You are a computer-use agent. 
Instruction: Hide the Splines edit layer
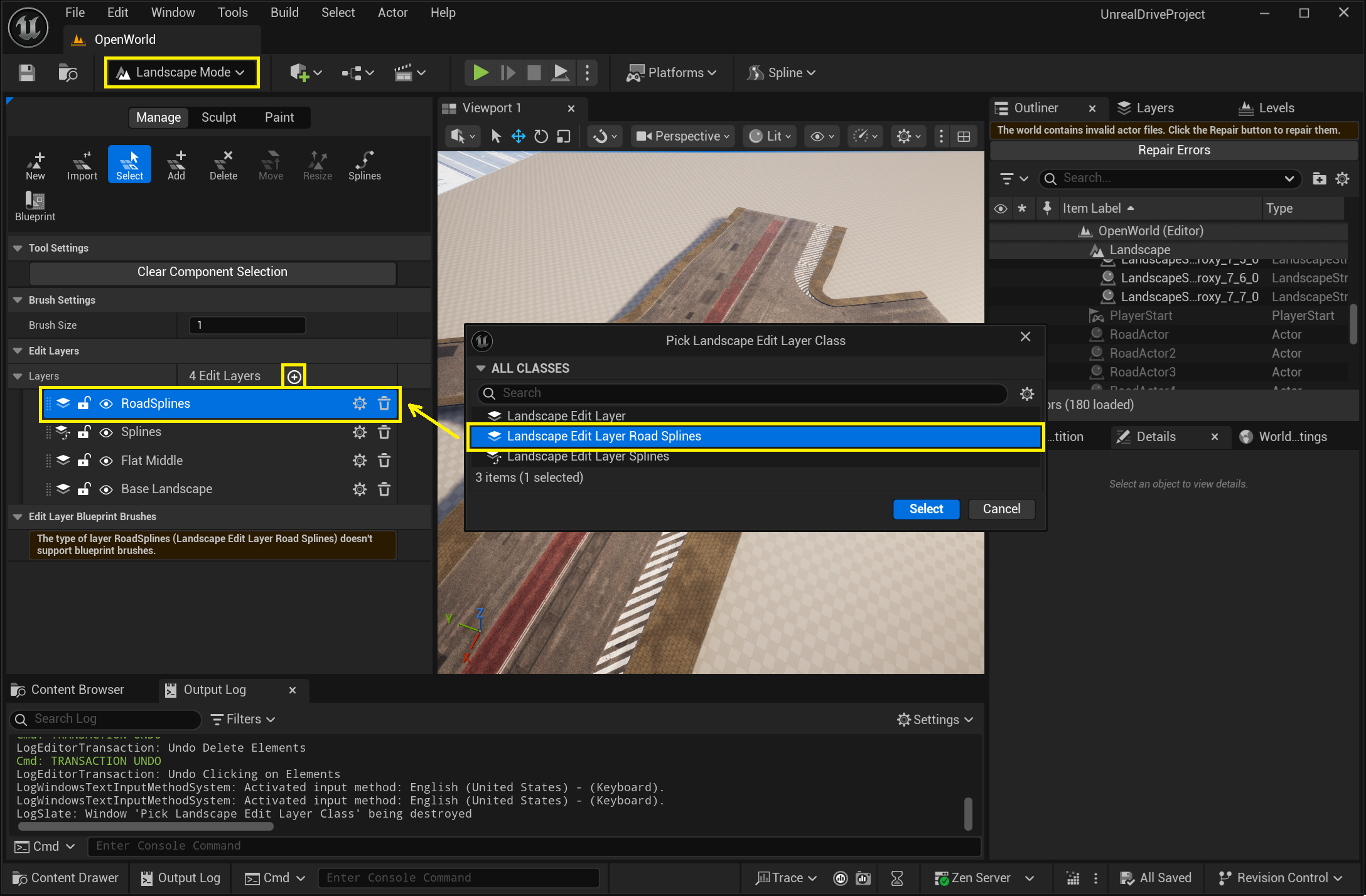coord(107,432)
